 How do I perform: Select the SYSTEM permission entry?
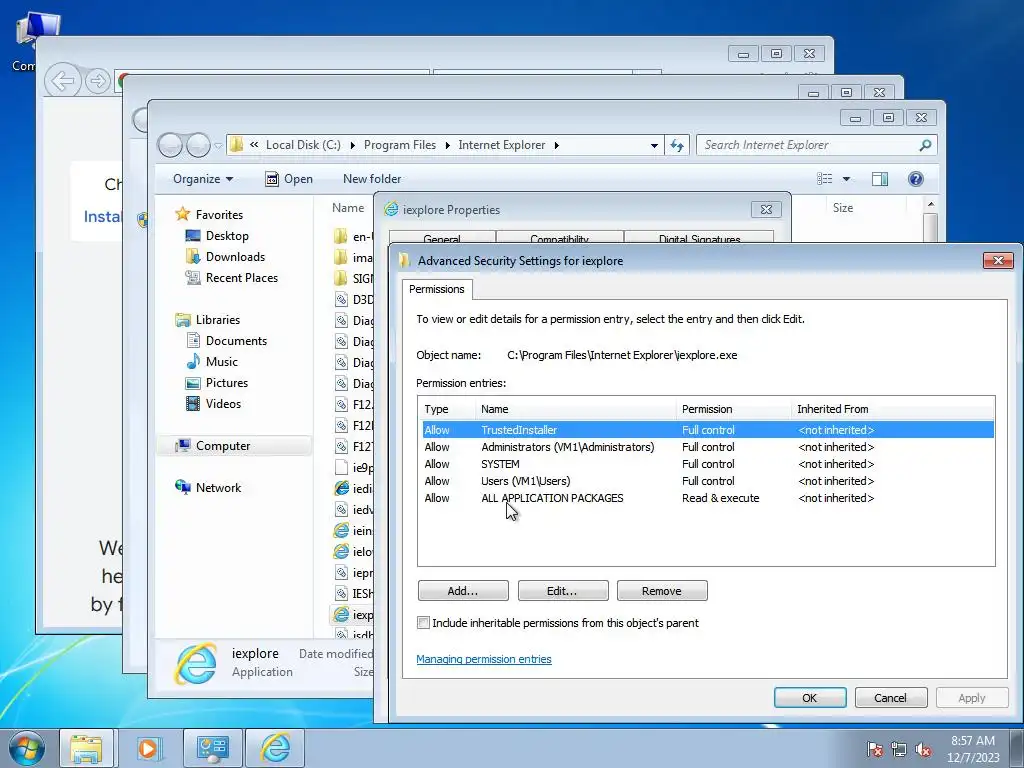[708, 464]
